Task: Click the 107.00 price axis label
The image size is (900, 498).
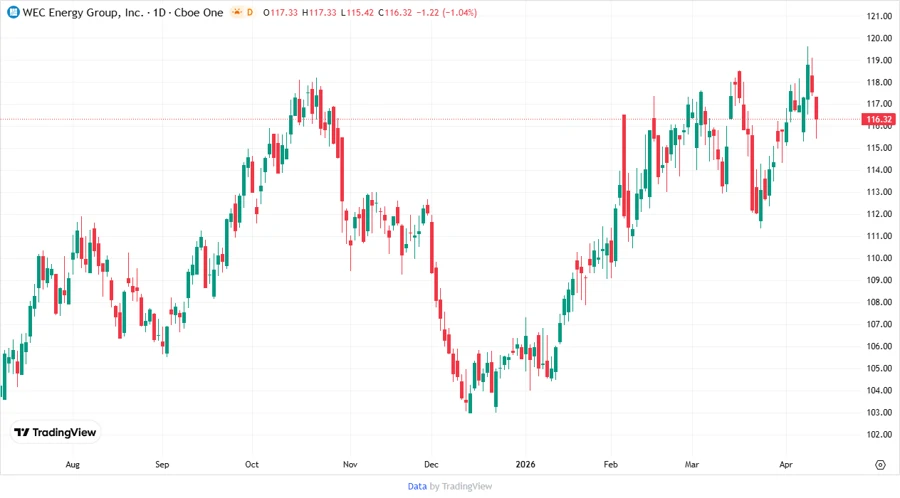Action: 879,324
